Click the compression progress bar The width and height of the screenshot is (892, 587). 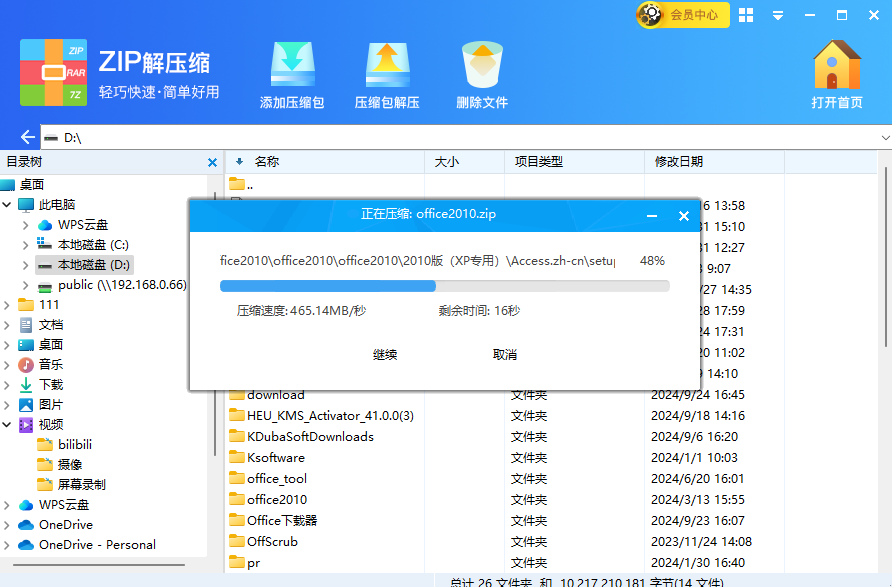tap(444, 286)
